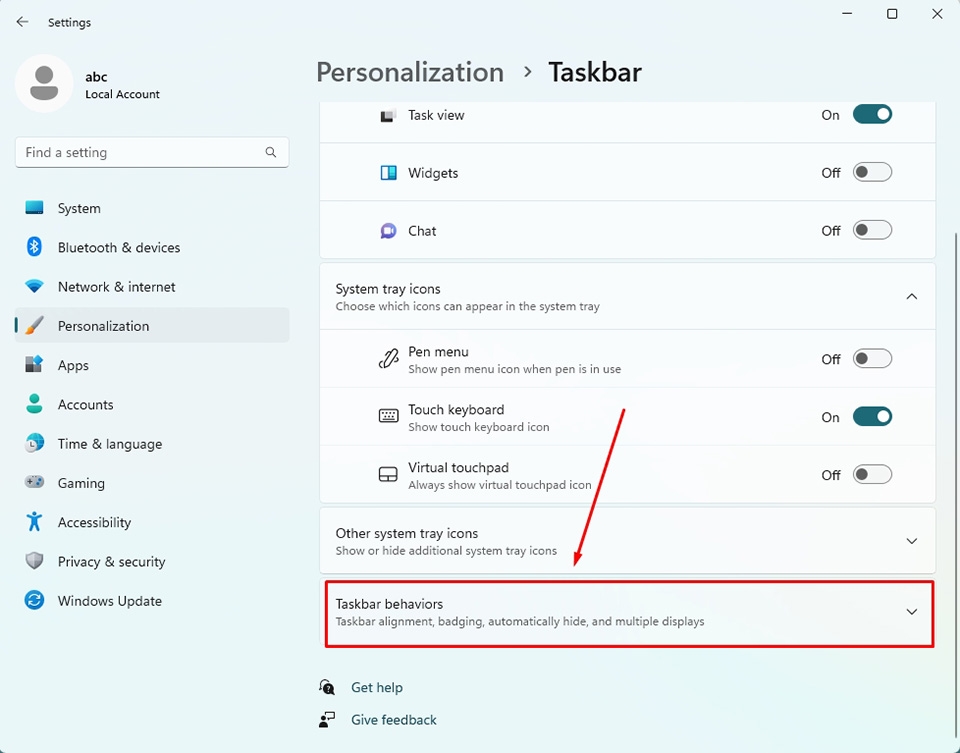Turn off the Touch keyboard toggle
The width and height of the screenshot is (960, 753).
point(871,416)
